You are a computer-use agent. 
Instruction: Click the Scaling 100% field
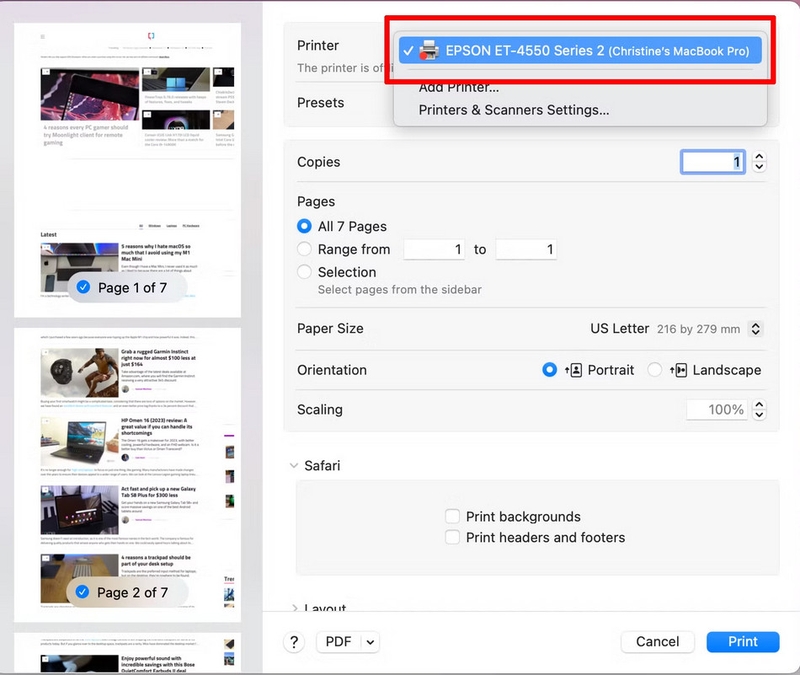(x=717, y=410)
